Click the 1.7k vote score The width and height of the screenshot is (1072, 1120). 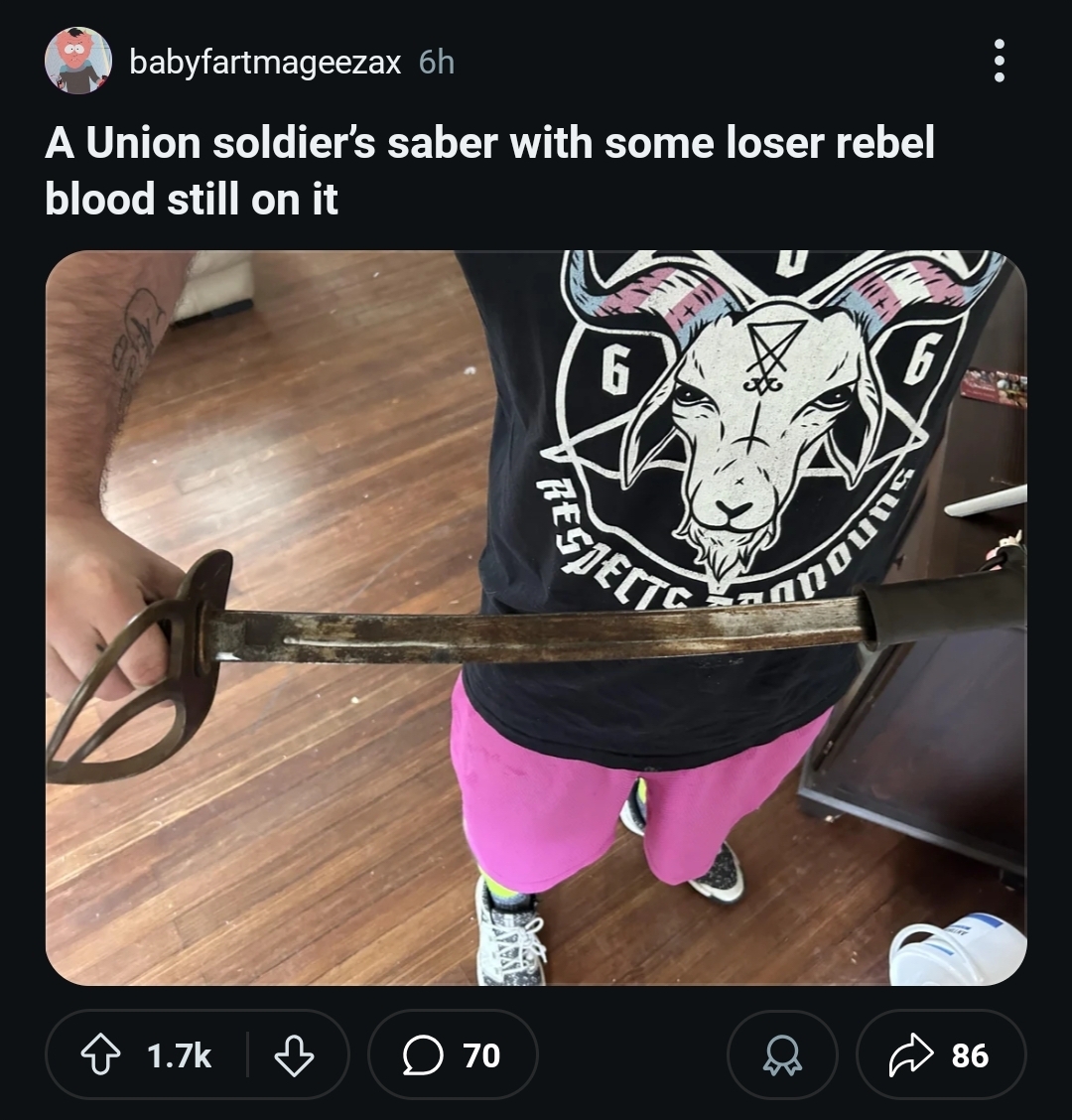179,1055
